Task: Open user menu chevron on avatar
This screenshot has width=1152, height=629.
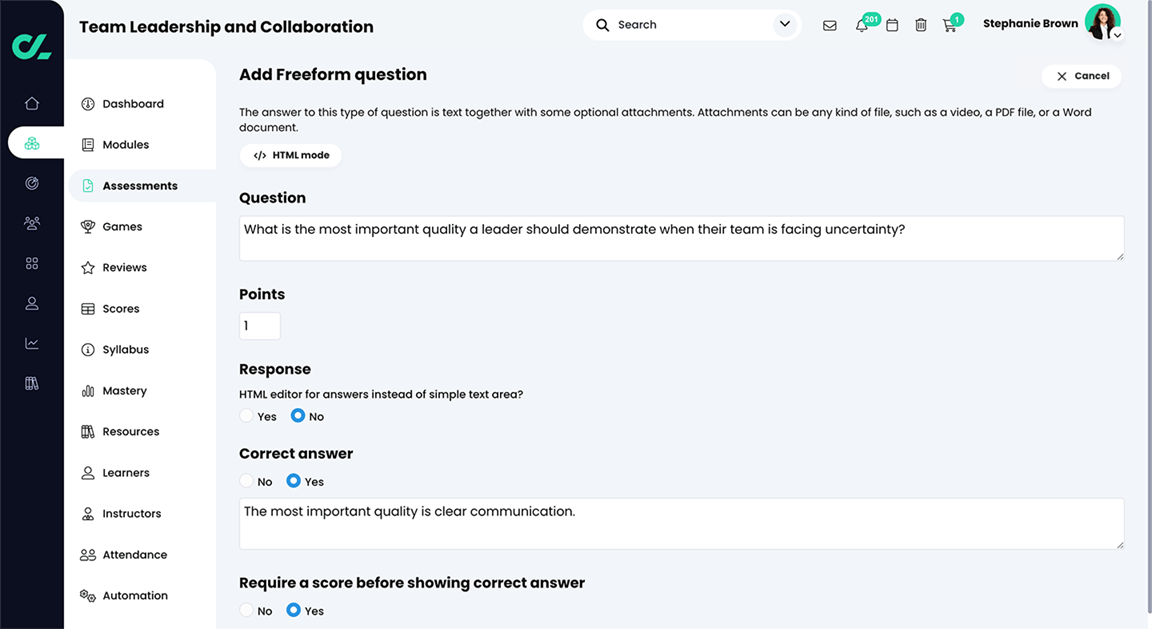Action: click(x=1117, y=36)
